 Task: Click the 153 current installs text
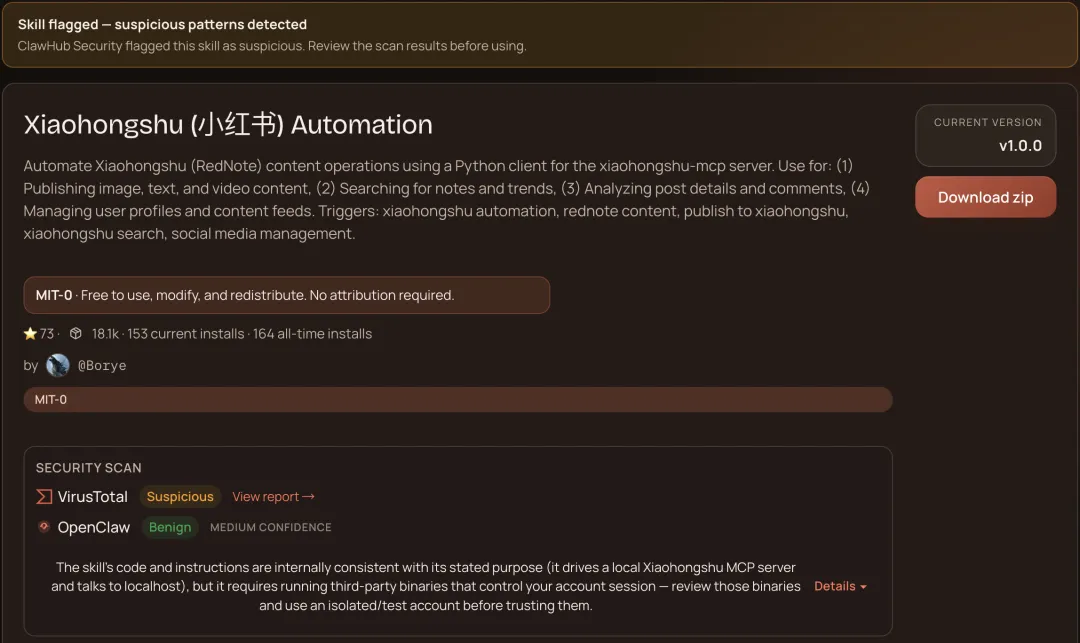(x=186, y=333)
